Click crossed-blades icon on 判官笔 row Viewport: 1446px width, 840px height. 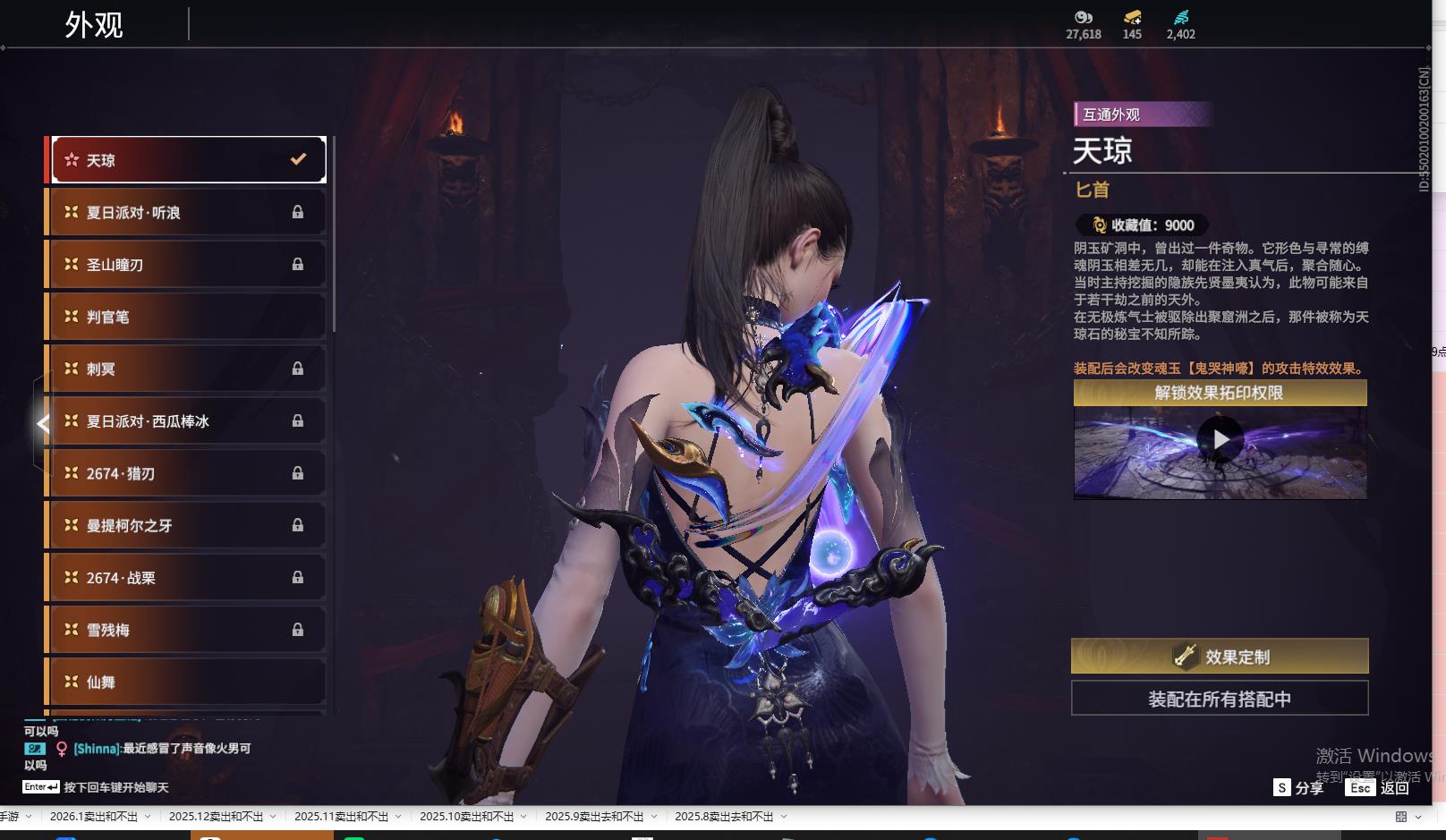point(72,316)
